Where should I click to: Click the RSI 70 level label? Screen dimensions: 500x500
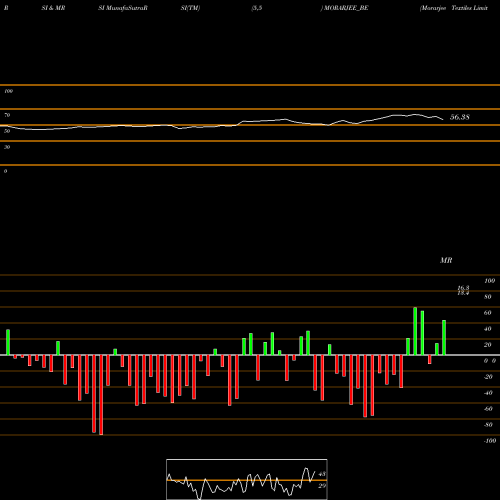tap(7, 115)
